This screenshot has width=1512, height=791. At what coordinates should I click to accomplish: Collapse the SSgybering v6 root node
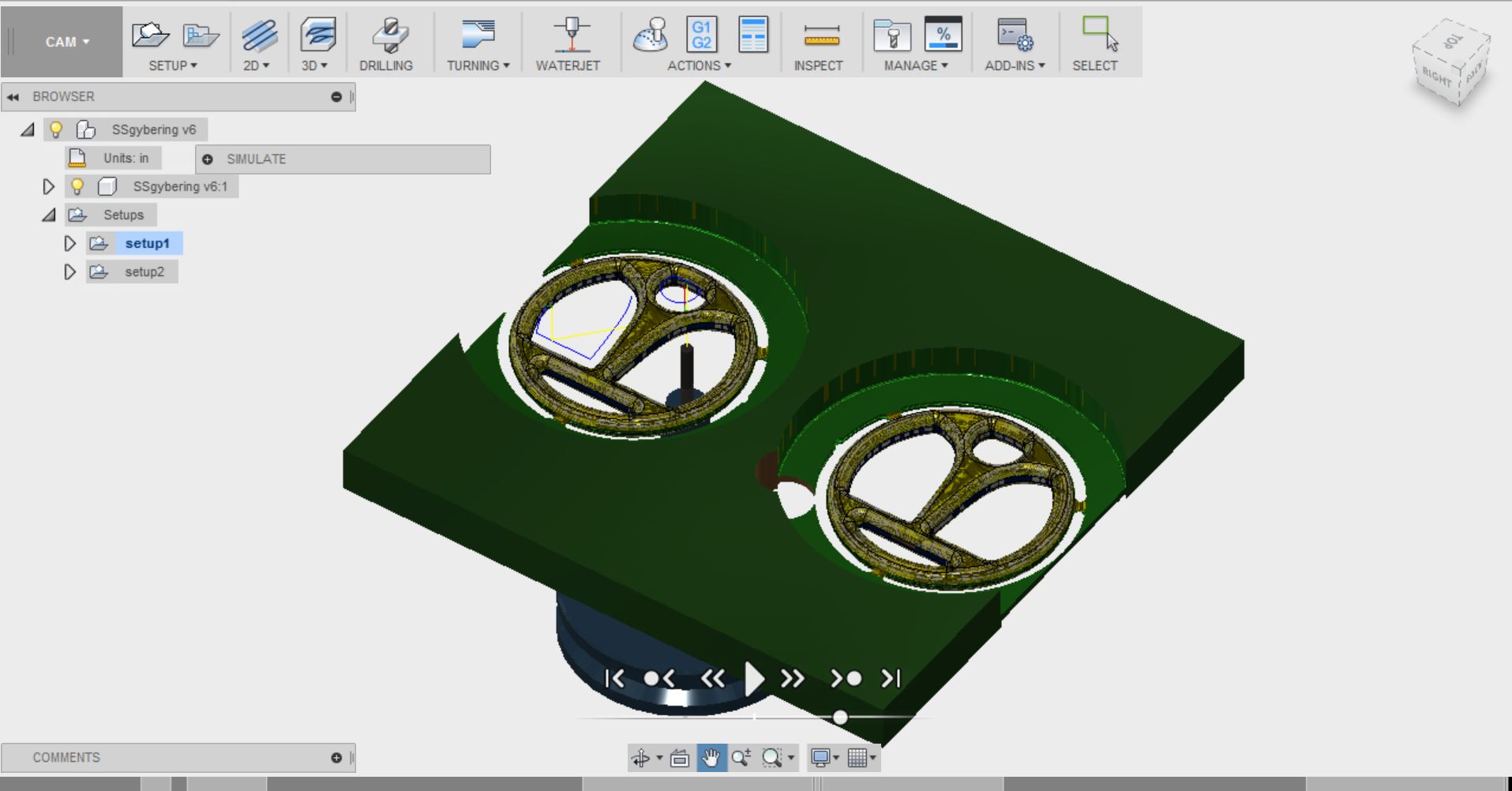click(x=28, y=129)
